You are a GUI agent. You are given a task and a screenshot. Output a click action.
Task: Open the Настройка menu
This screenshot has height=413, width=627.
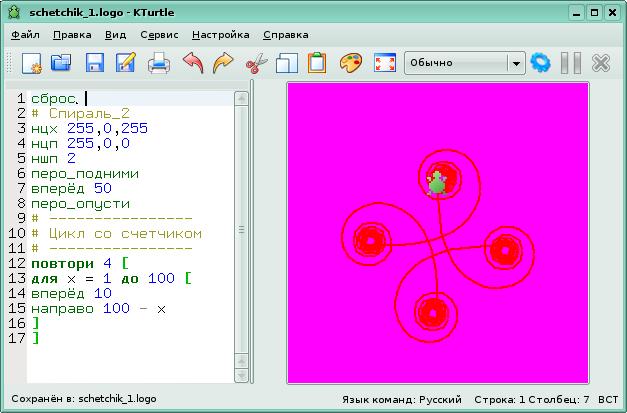tap(220, 33)
